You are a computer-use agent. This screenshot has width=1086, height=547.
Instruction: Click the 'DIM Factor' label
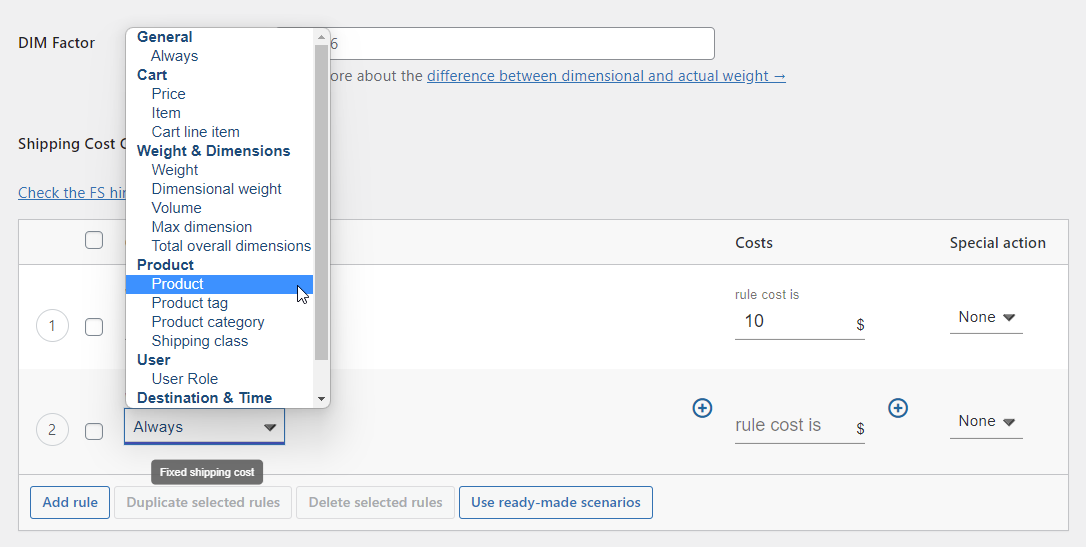point(56,43)
